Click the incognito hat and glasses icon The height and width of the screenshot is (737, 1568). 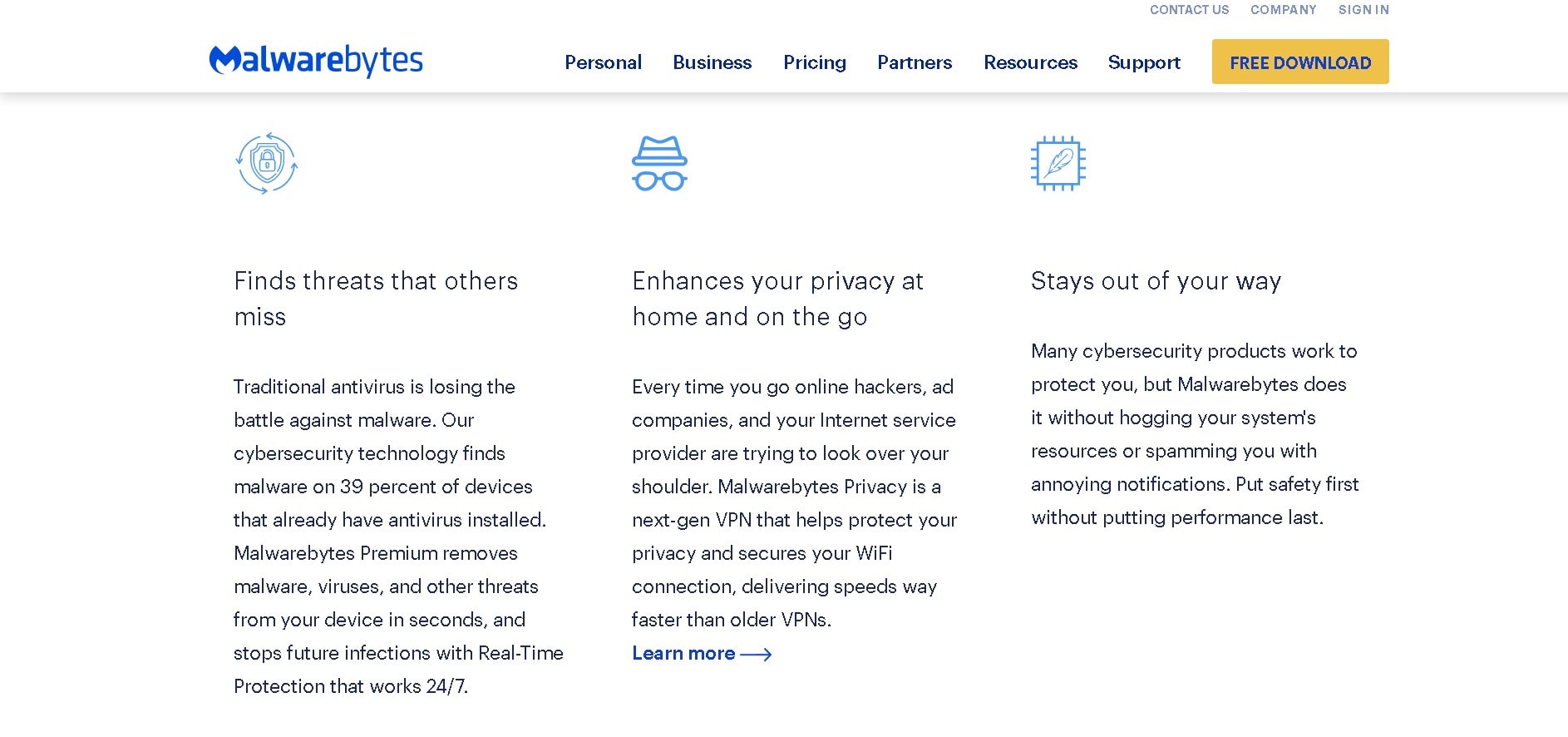(659, 163)
